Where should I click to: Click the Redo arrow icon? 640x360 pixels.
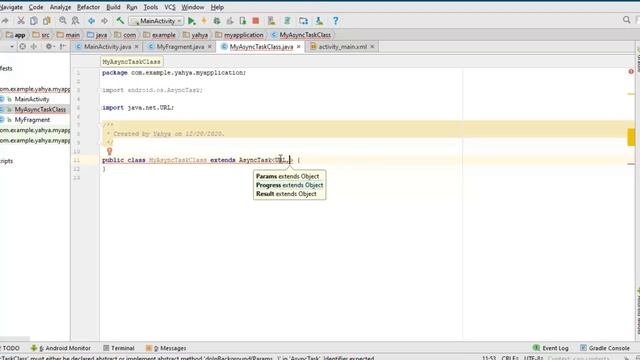(x=4, y=21)
